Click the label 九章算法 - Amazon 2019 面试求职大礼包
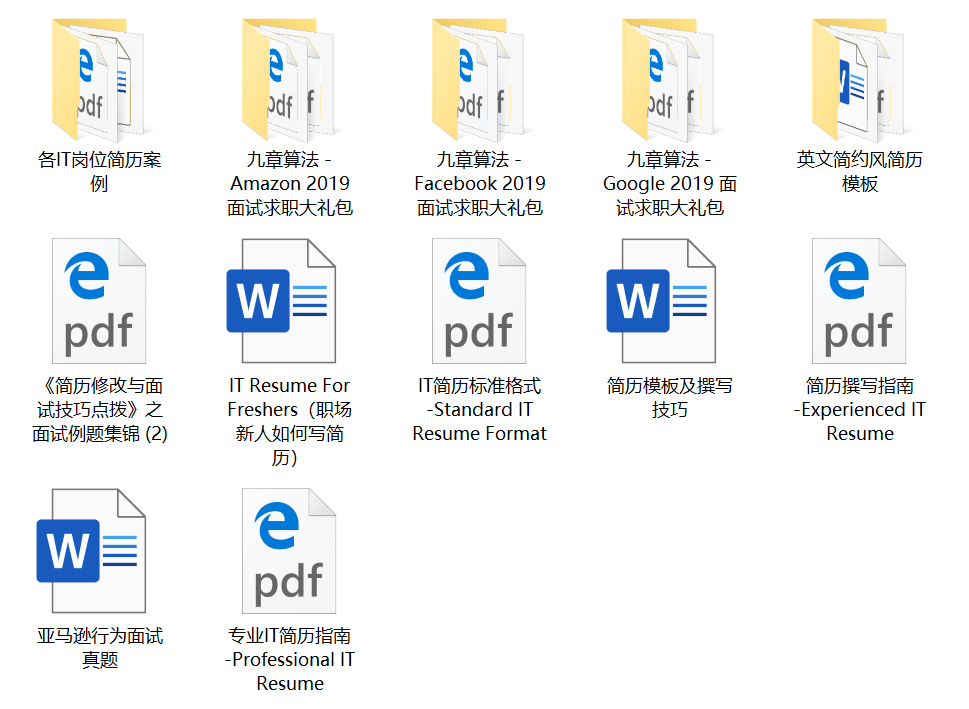The height and width of the screenshot is (709, 969). (x=290, y=184)
